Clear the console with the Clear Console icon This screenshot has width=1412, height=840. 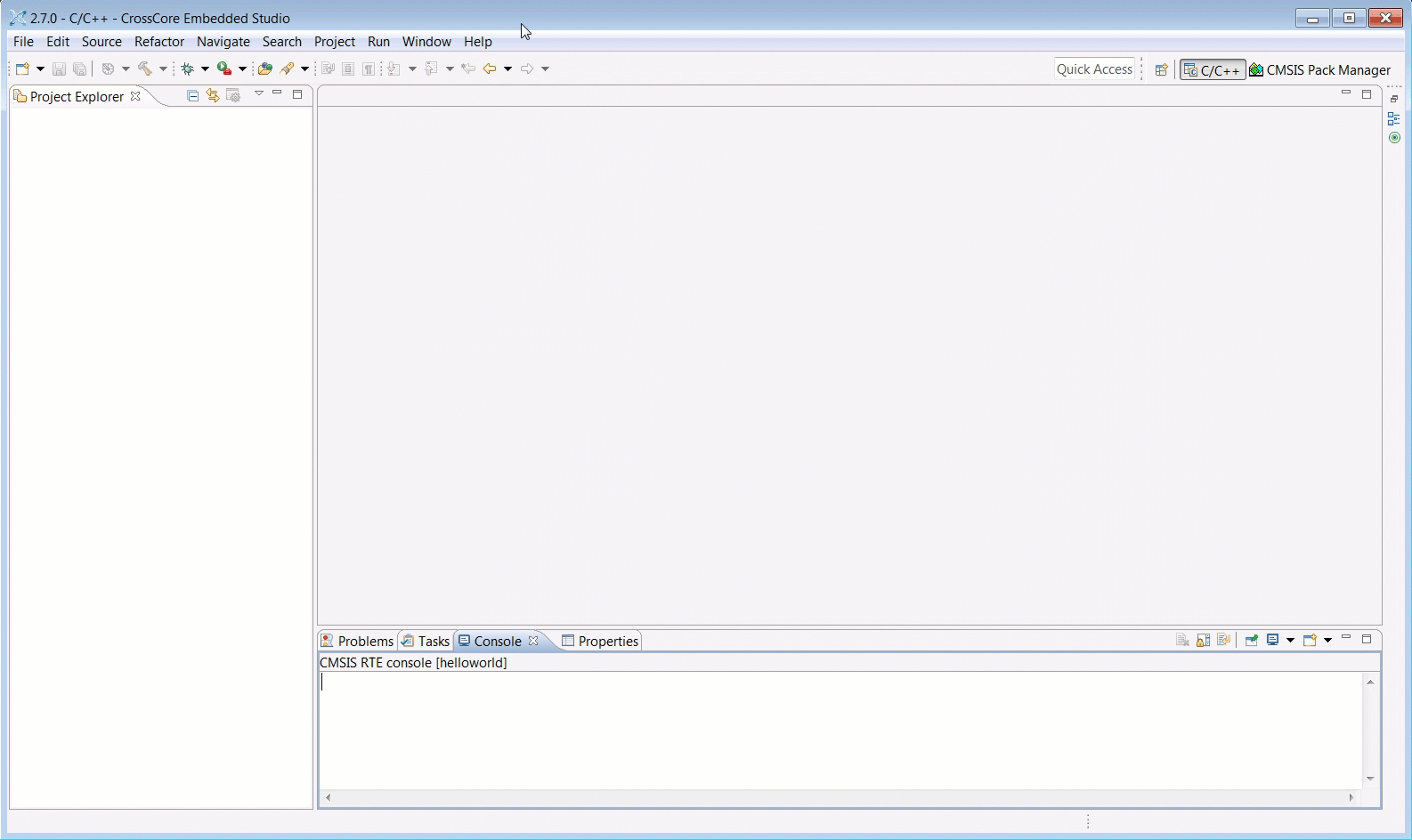(x=1182, y=640)
